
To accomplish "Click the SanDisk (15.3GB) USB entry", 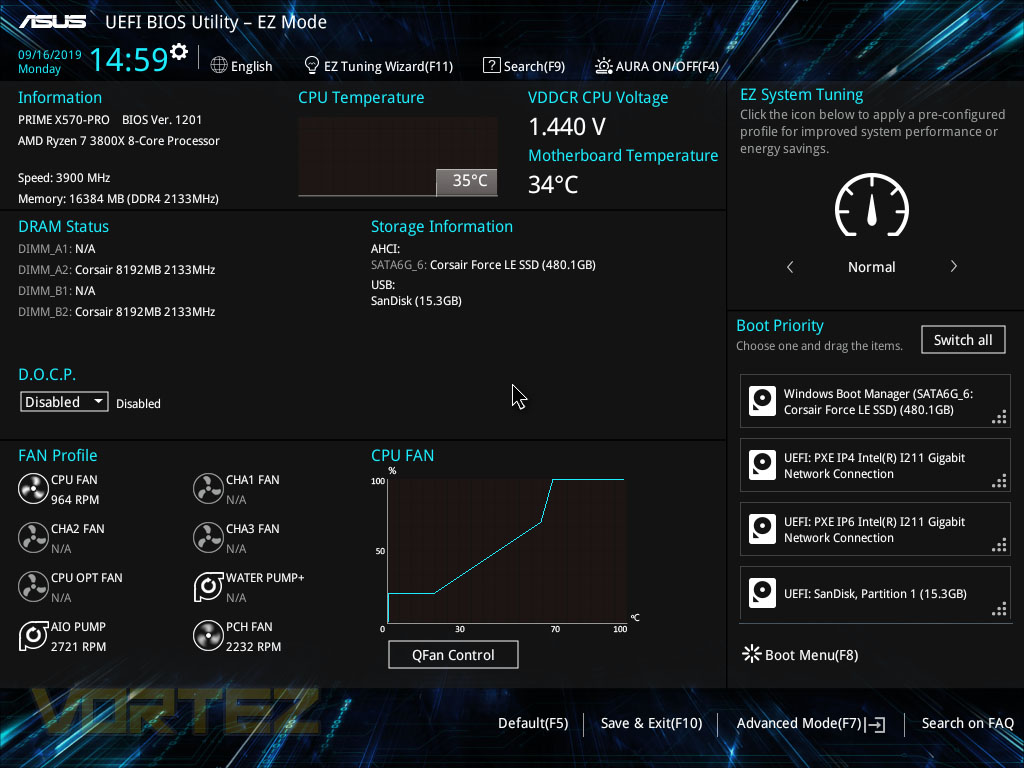I will tap(416, 301).
